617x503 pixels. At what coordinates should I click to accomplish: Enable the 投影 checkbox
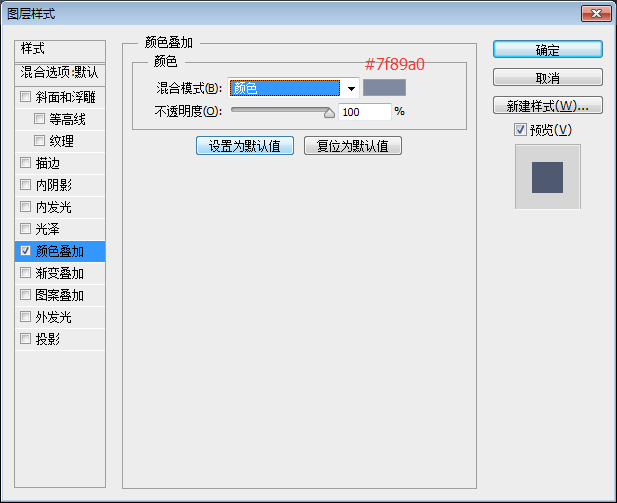(x=26, y=338)
